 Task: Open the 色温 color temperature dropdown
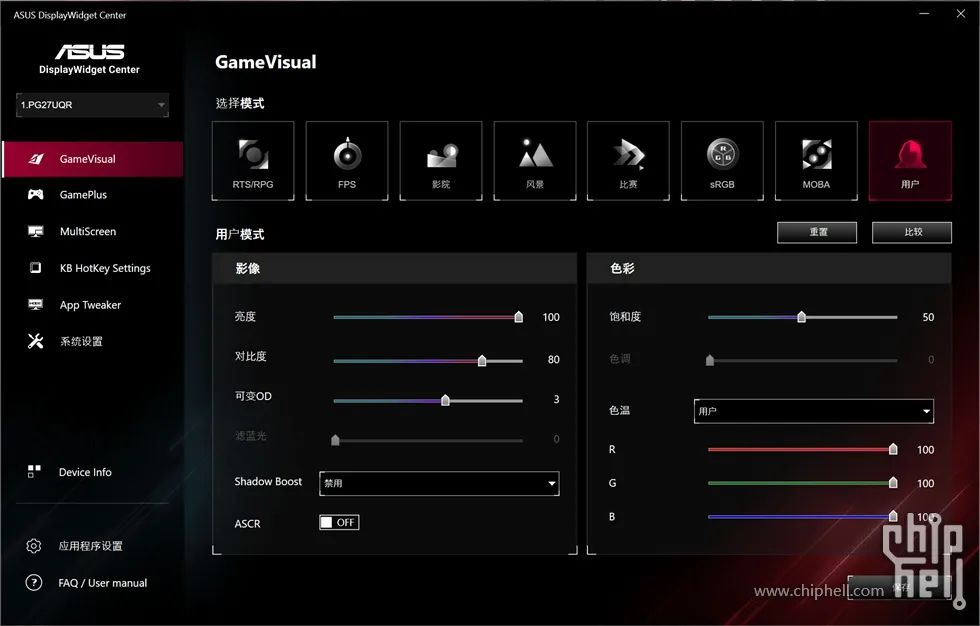(x=814, y=411)
